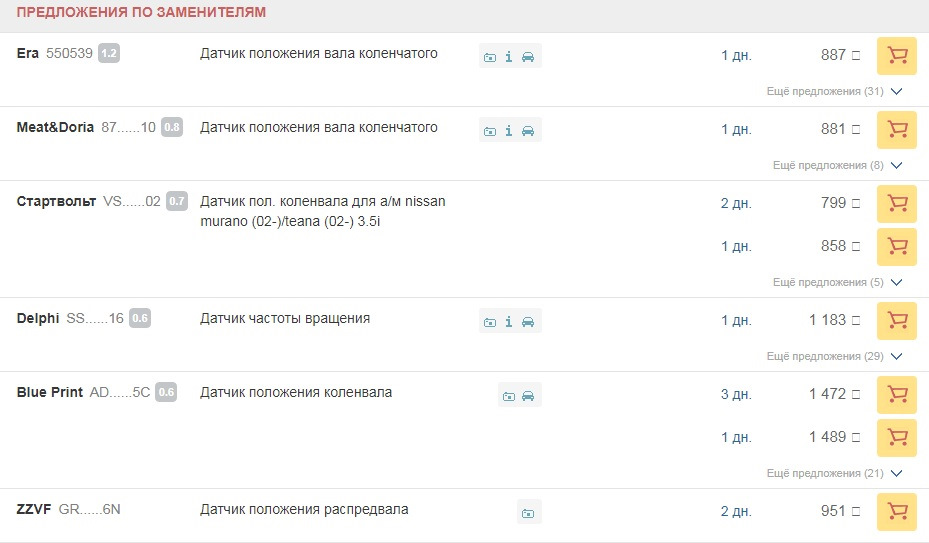
Task: Open Blue Print part number AD......5C
Action: pyautogui.click(x=120, y=392)
